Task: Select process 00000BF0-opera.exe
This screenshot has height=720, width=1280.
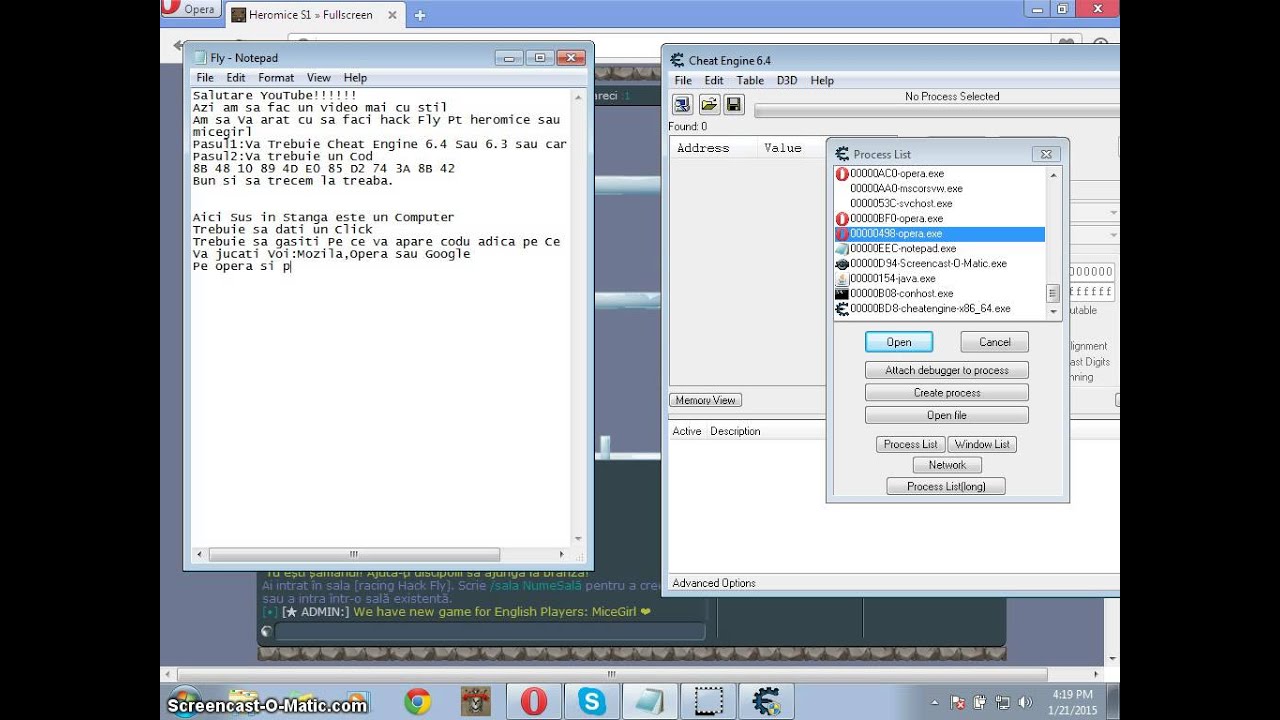Action: pyautogui.click(x=940, y=219)
